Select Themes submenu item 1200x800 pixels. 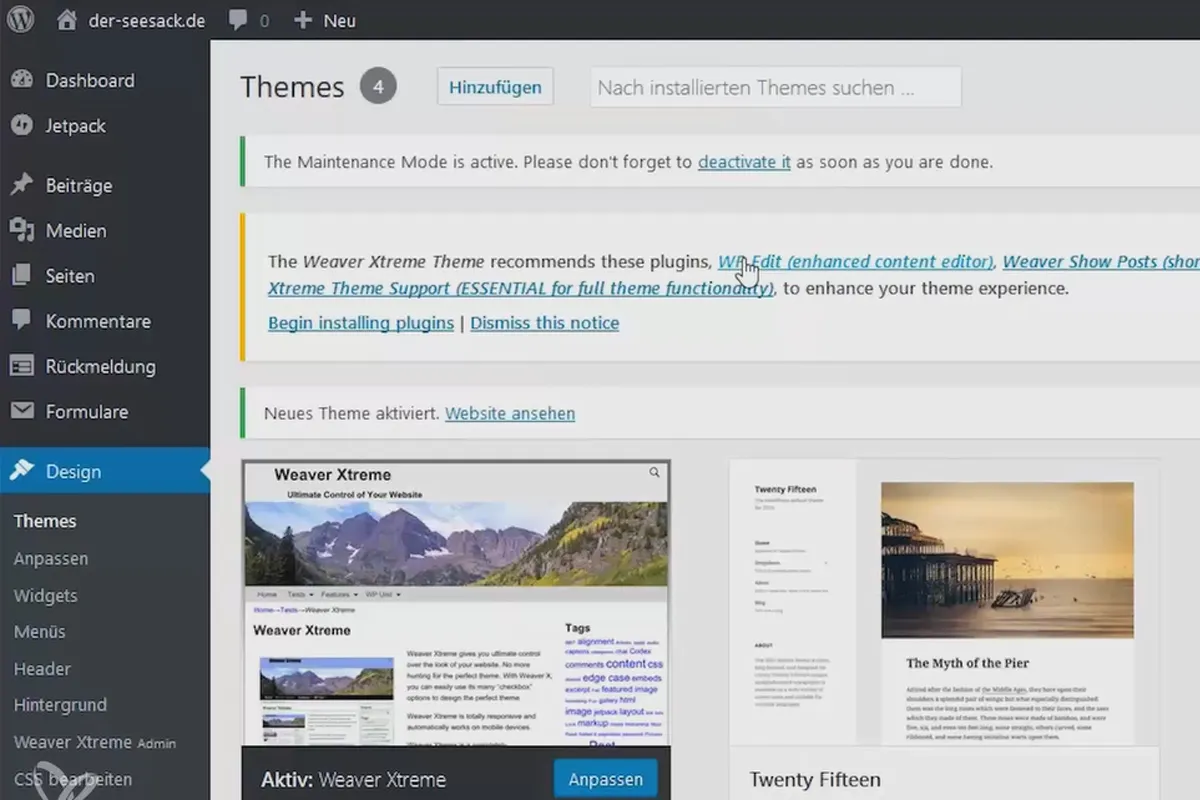[45, 521]
